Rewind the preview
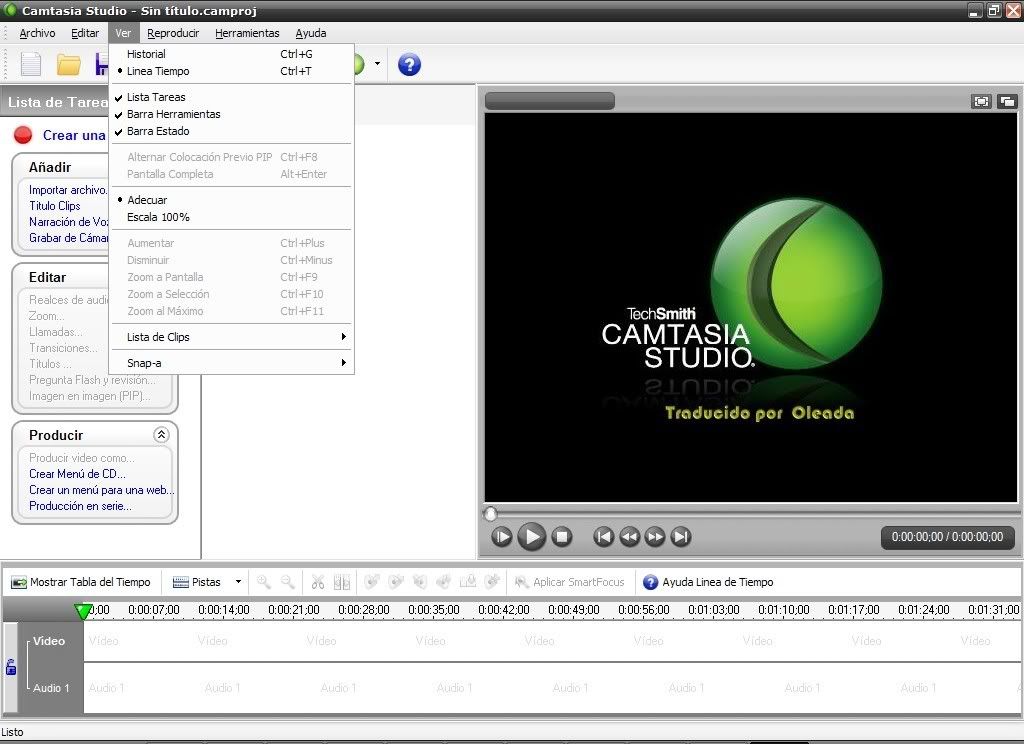The height and width of the screenshot is (744, 1024). tap(630, 537)
